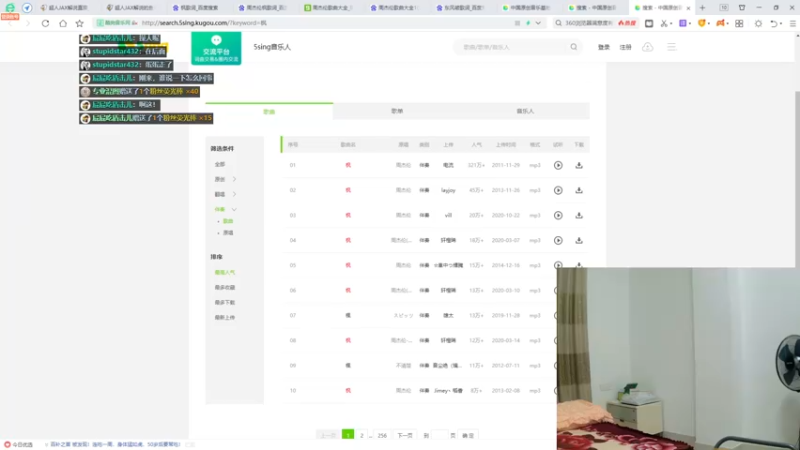Open song title 枫 in row 01
Viewport: 800px width, 450px height.
pyautogui.click(x=348, y=165)
